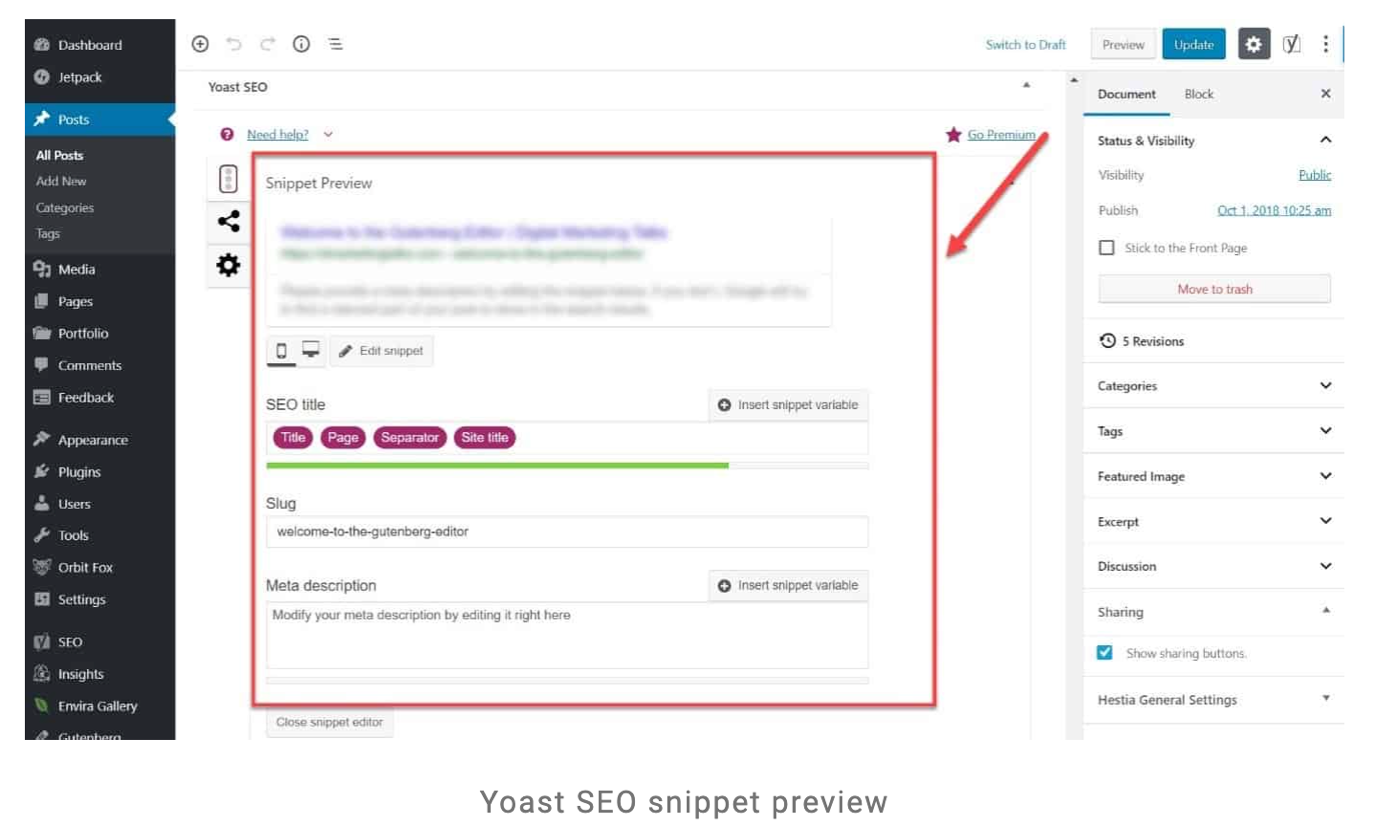Image resolution: width=1377 pixels, height=826 pixels.
Task: Open the Block navigation list icon
Action: click(x=335, y=44)
